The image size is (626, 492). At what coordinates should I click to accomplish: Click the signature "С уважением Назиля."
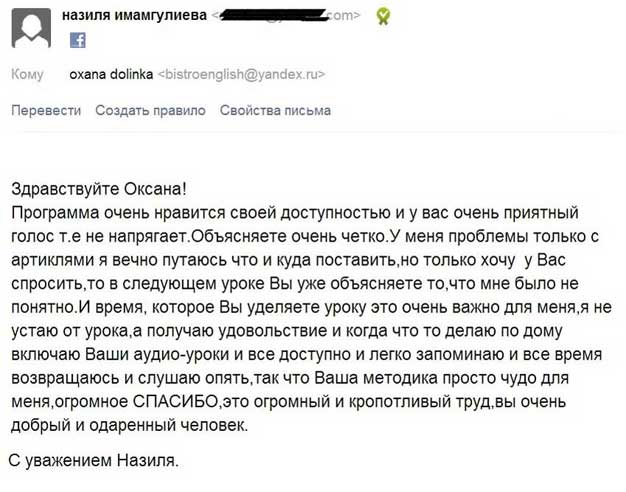pos(93,460)
